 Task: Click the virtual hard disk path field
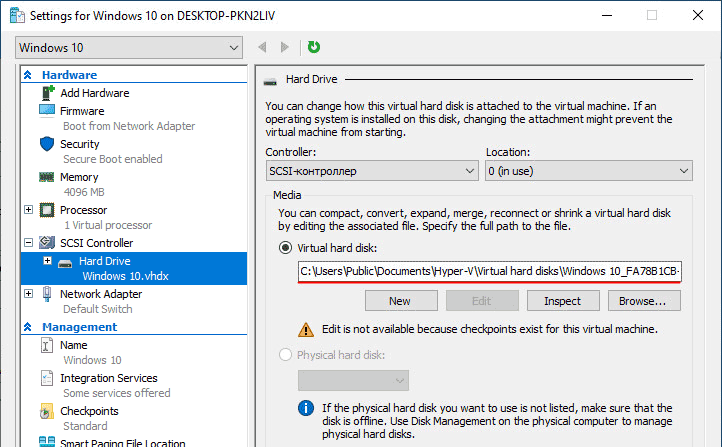[x=490, y=271]
